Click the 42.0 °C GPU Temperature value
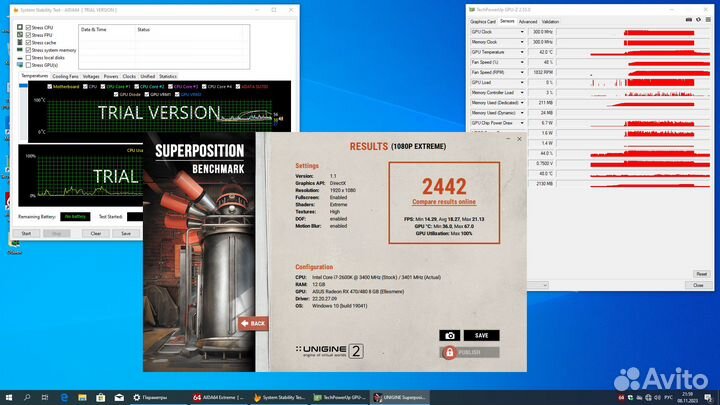720x405 pixels. pyautogui.click(x=542, y=52)
